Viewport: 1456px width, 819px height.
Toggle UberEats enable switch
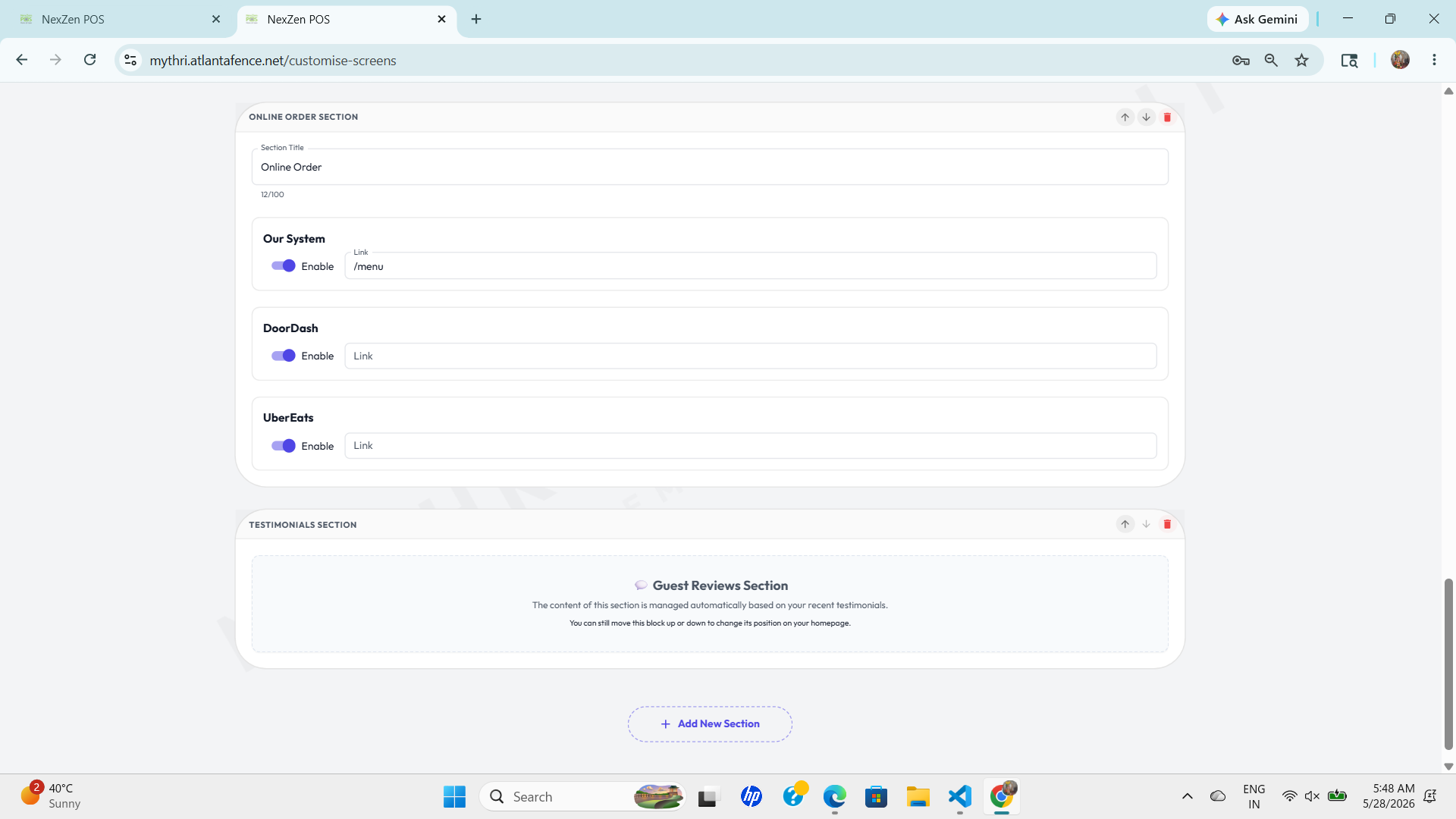click(284, 446)
